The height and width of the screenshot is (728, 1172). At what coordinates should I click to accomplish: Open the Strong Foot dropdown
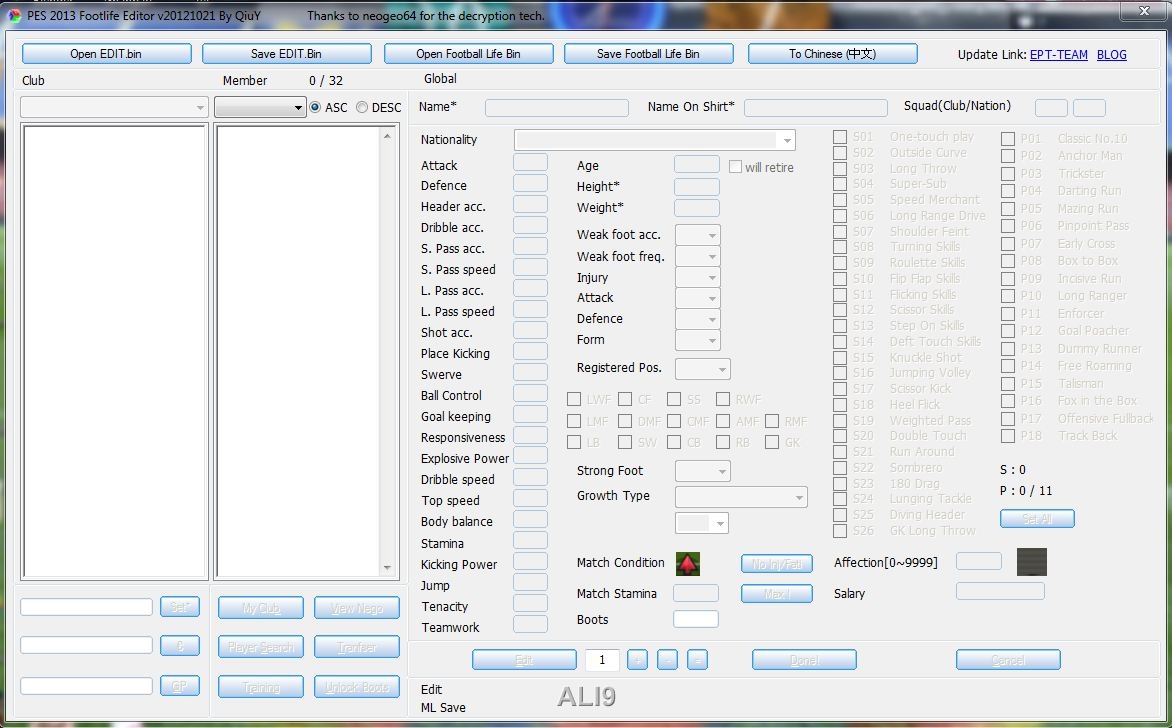tap(703, 471)
